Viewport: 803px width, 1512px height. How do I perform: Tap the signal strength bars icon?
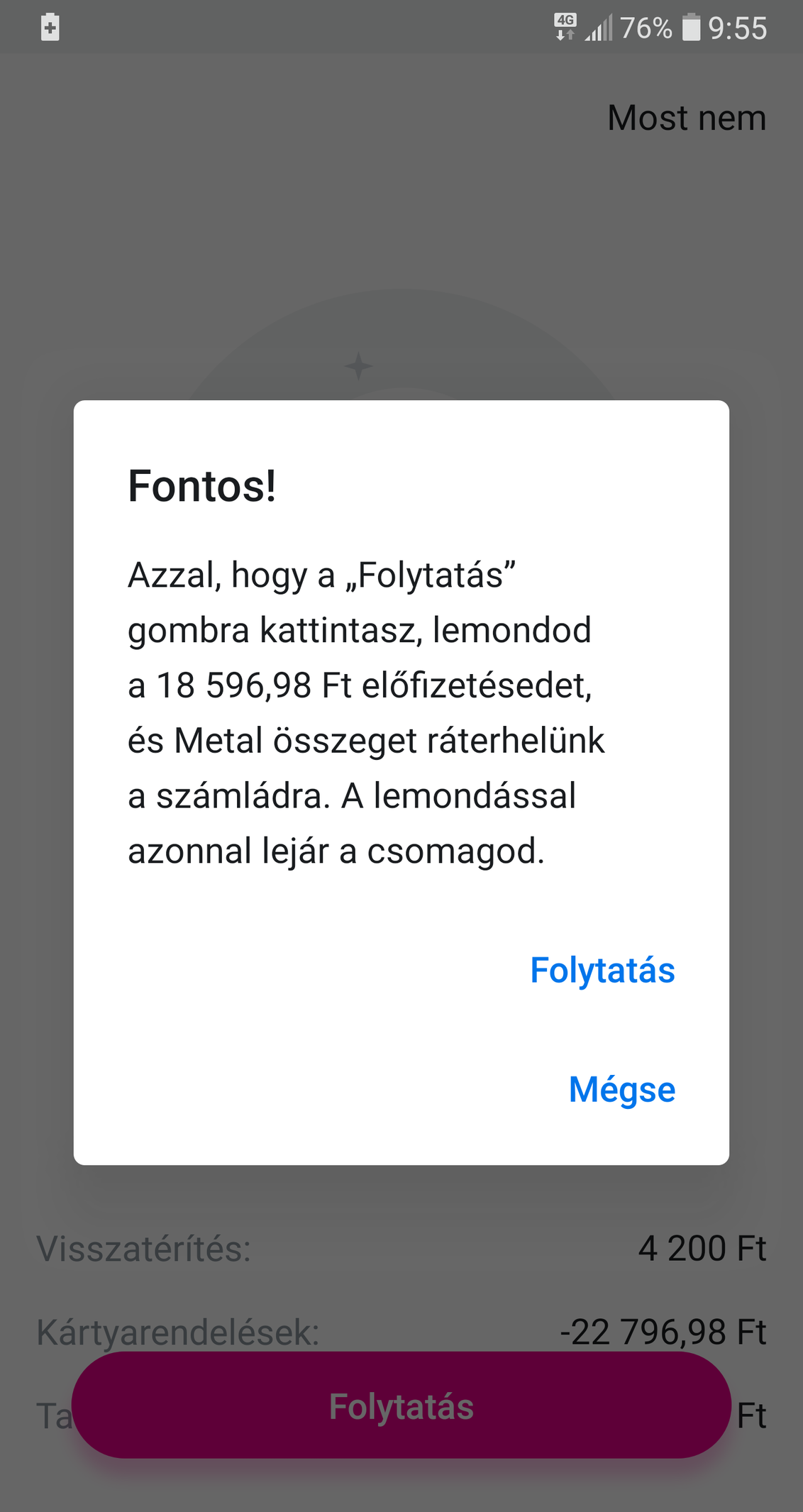(598, 28)
